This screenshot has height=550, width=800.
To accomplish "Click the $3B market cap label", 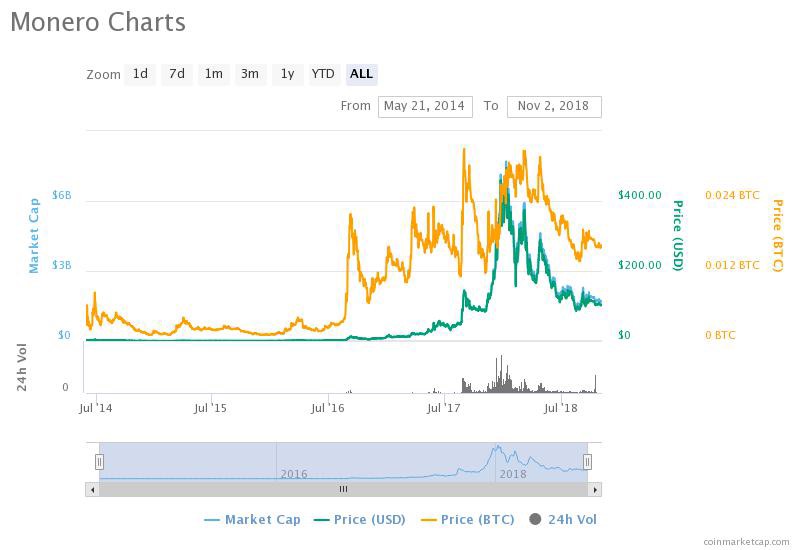I will pos(61,265).
